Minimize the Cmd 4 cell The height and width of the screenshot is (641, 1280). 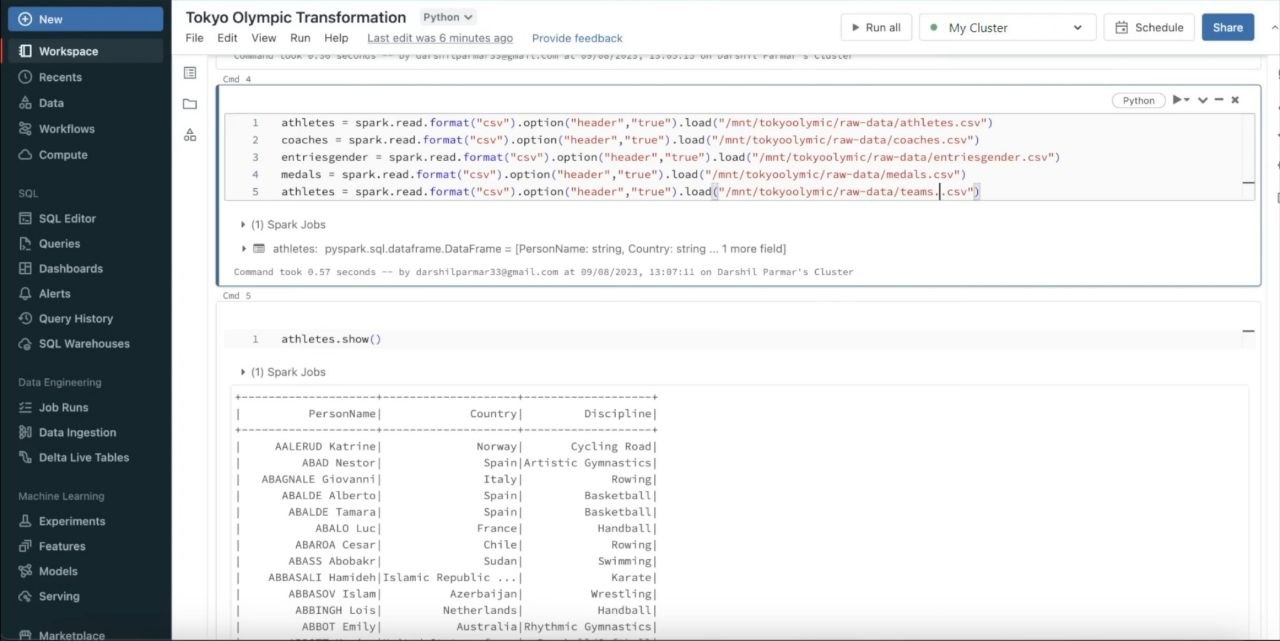(1219, 100)
